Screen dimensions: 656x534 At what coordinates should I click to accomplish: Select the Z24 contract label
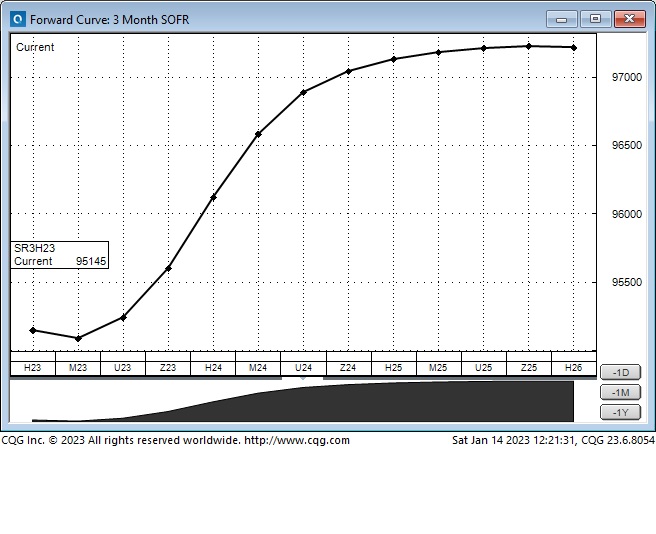(348, 367)
